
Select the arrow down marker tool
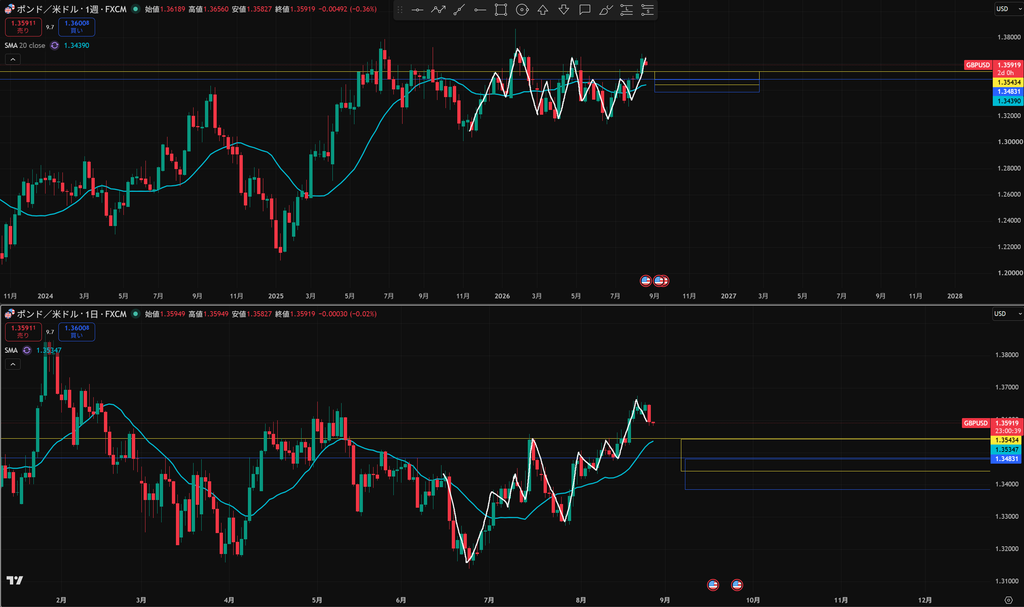tap(564, 10)
